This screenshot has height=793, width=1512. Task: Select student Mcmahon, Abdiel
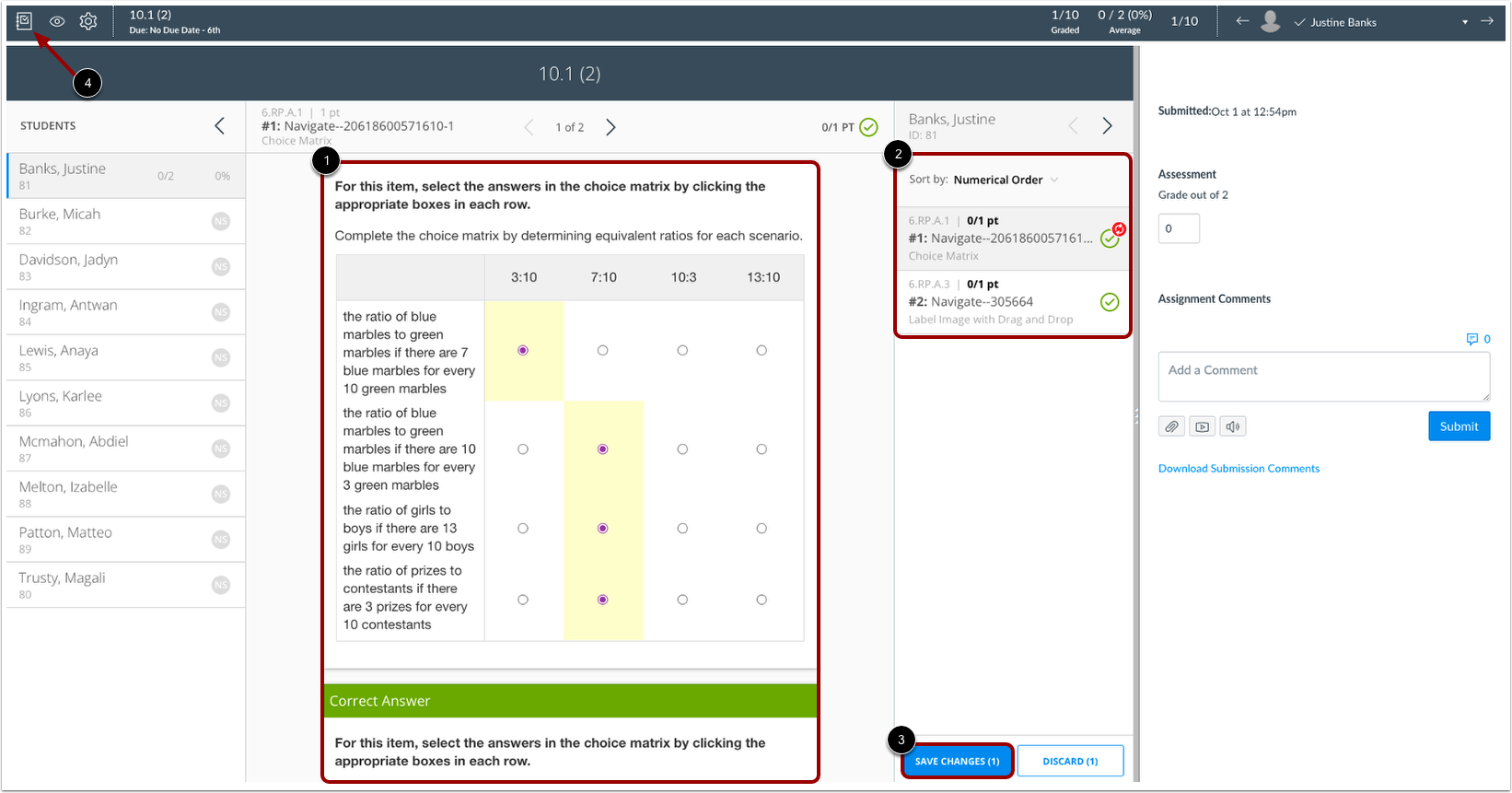tap(126, 449)
